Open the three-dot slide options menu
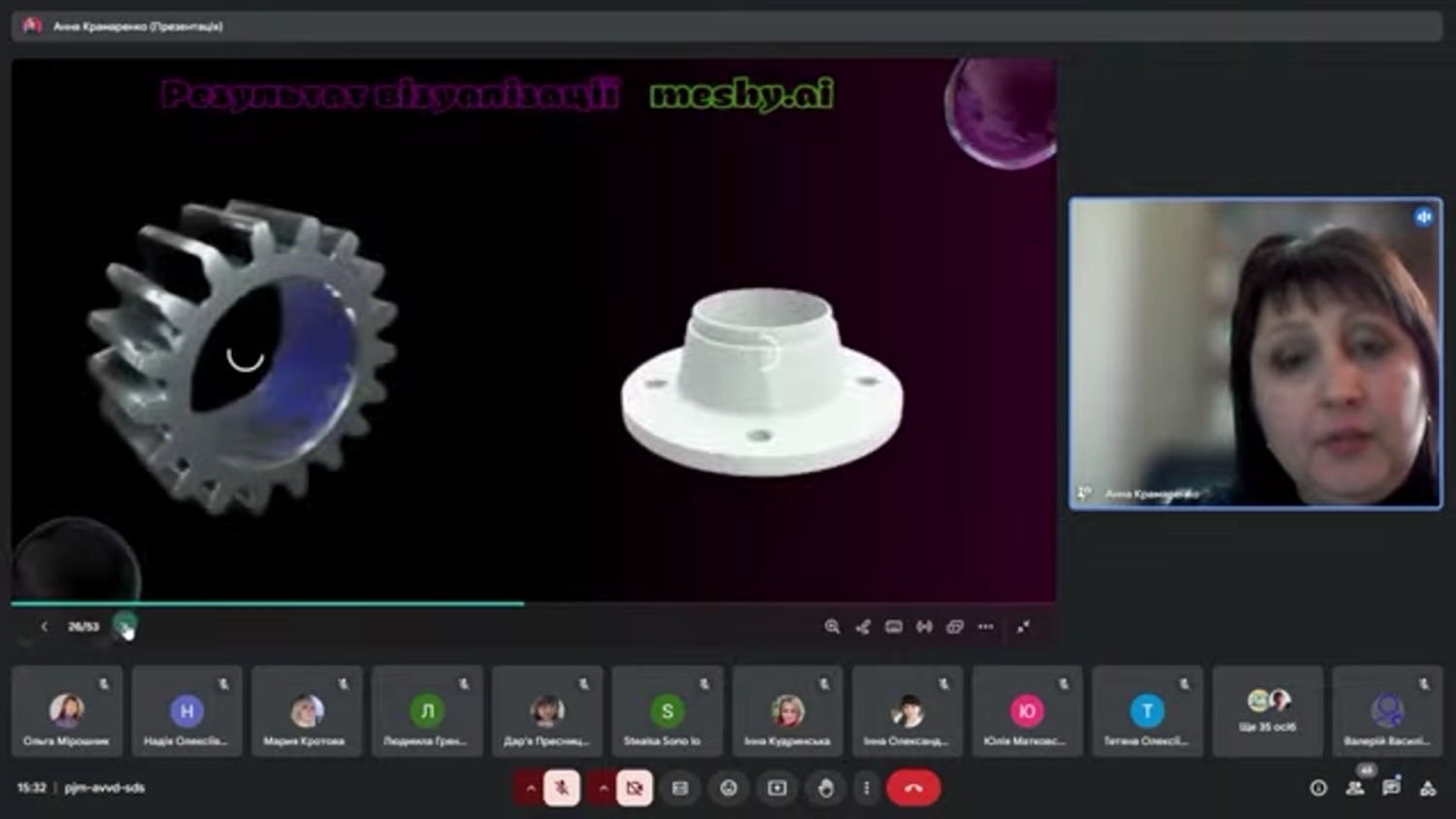1456x819 pixels. [x=985, y=627]
